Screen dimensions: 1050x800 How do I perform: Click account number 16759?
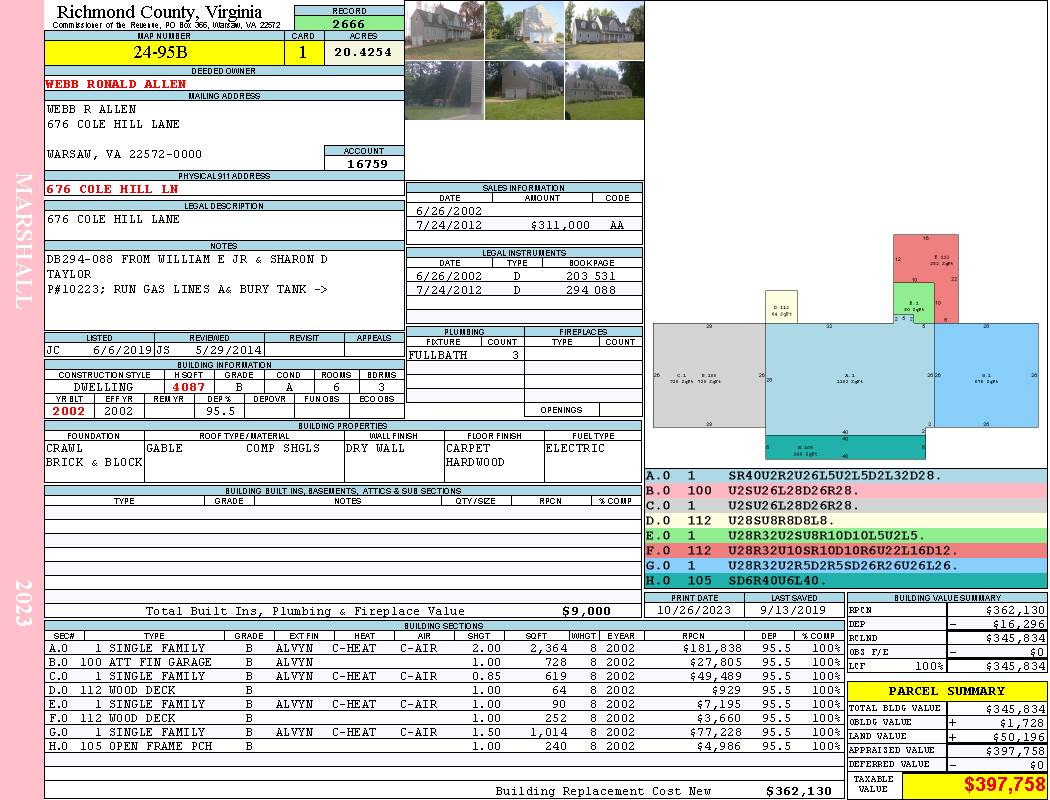pyautogui.click(x=366, y=163)
